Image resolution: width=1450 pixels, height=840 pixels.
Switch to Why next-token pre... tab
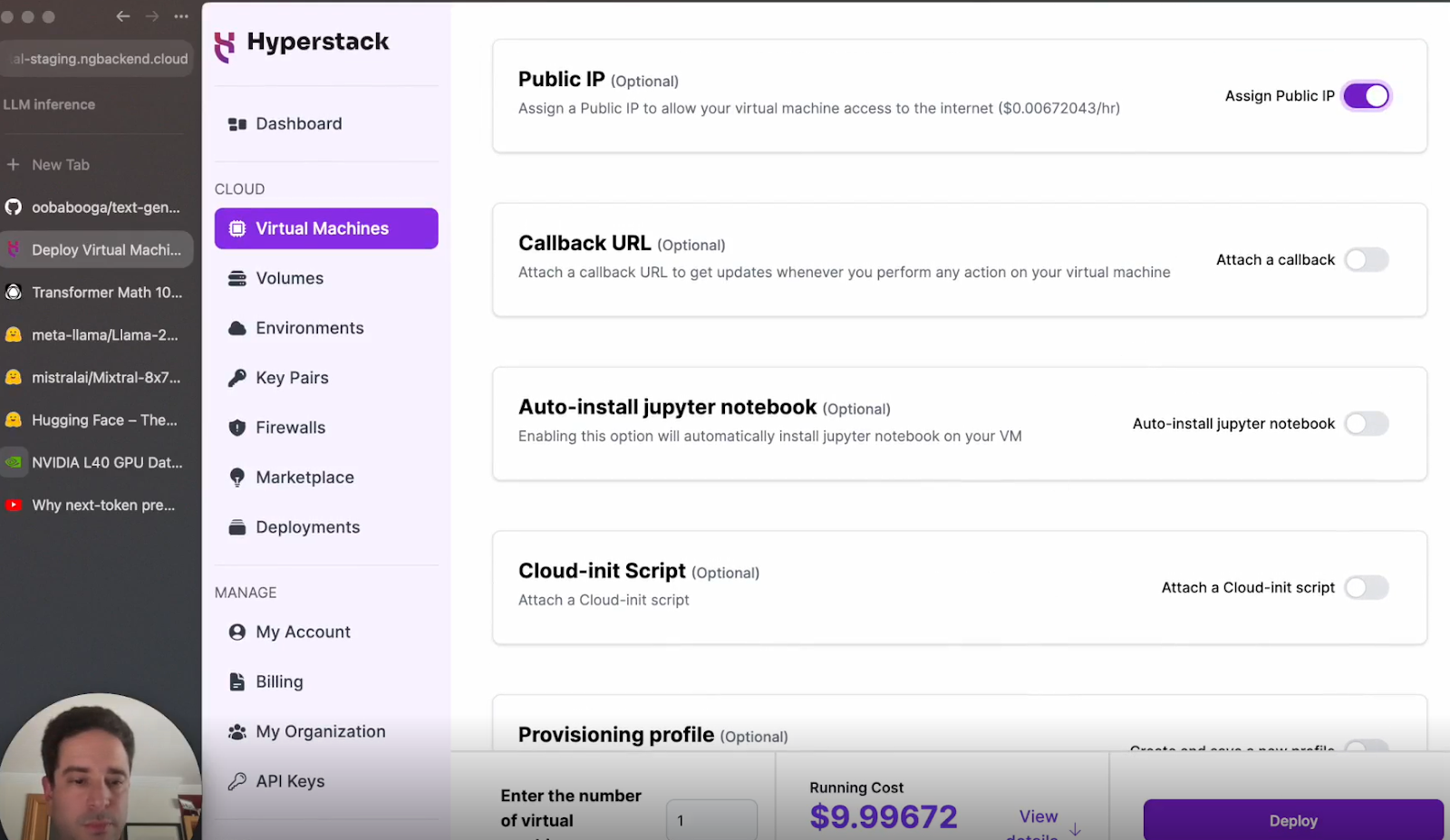click(x=97, y=506)
